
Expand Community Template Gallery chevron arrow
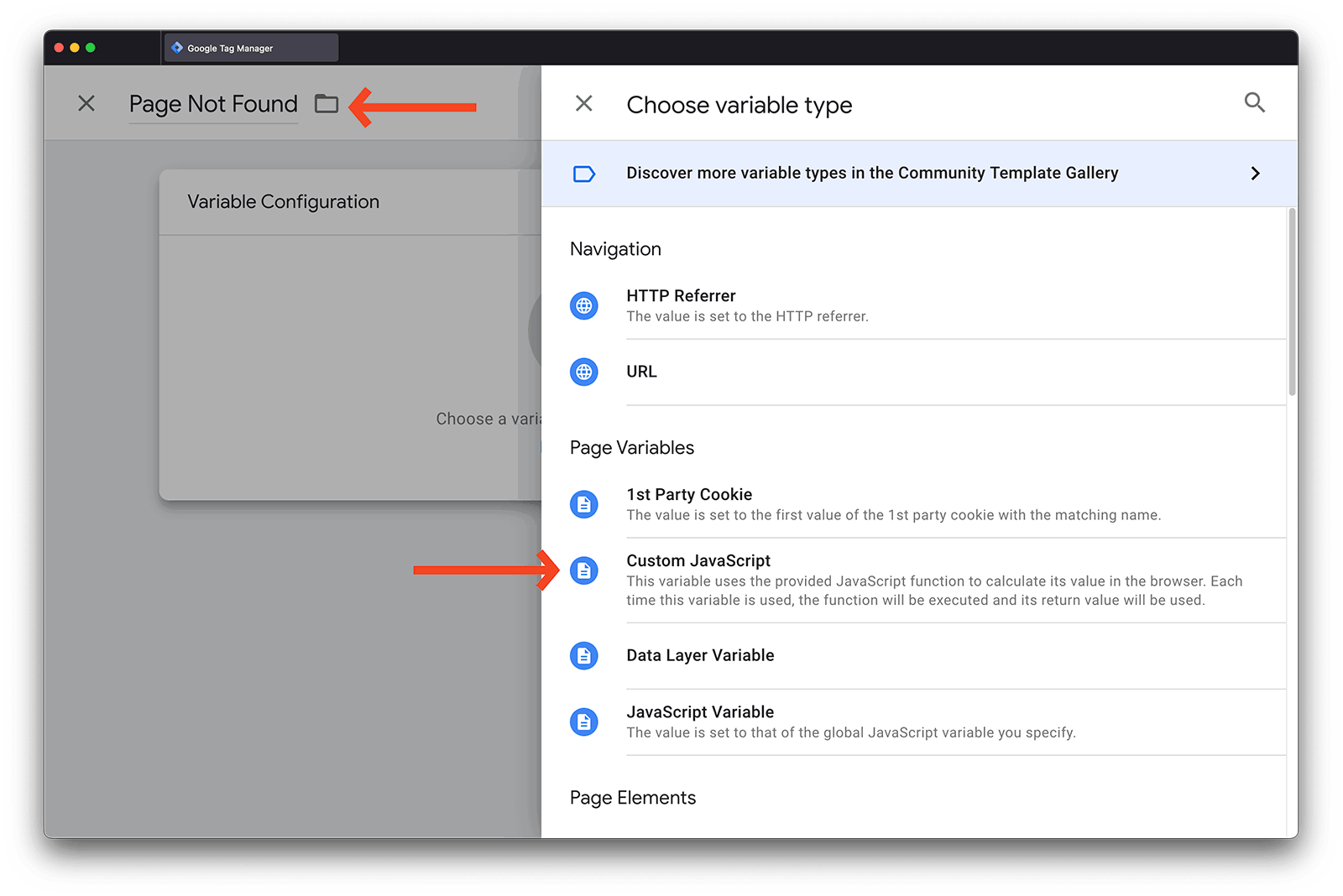click(1255, 174)
